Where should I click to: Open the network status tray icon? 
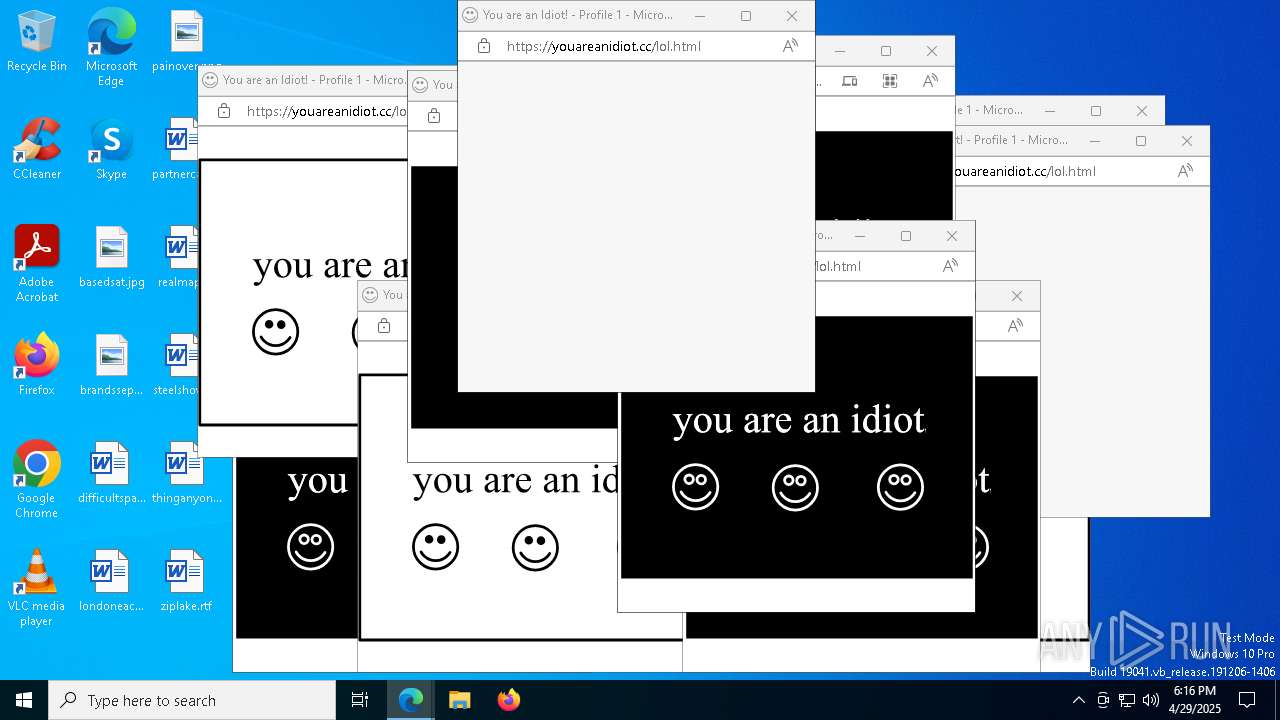[x=1127, y=700]
